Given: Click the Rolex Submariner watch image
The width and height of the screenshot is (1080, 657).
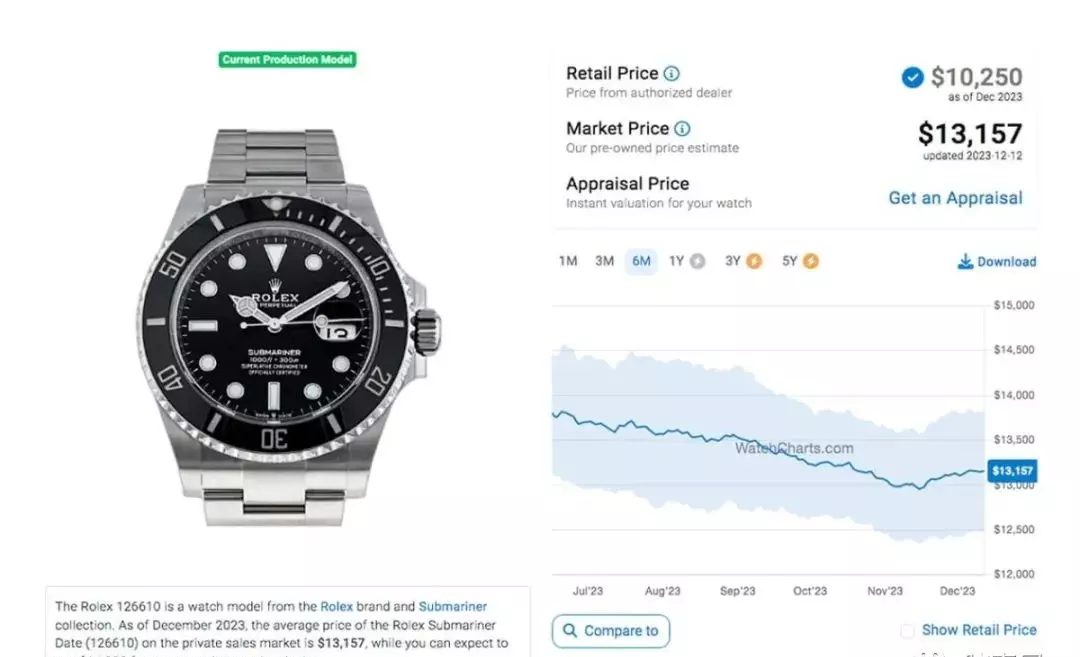Looking at the screenshot, I should 288,327.
